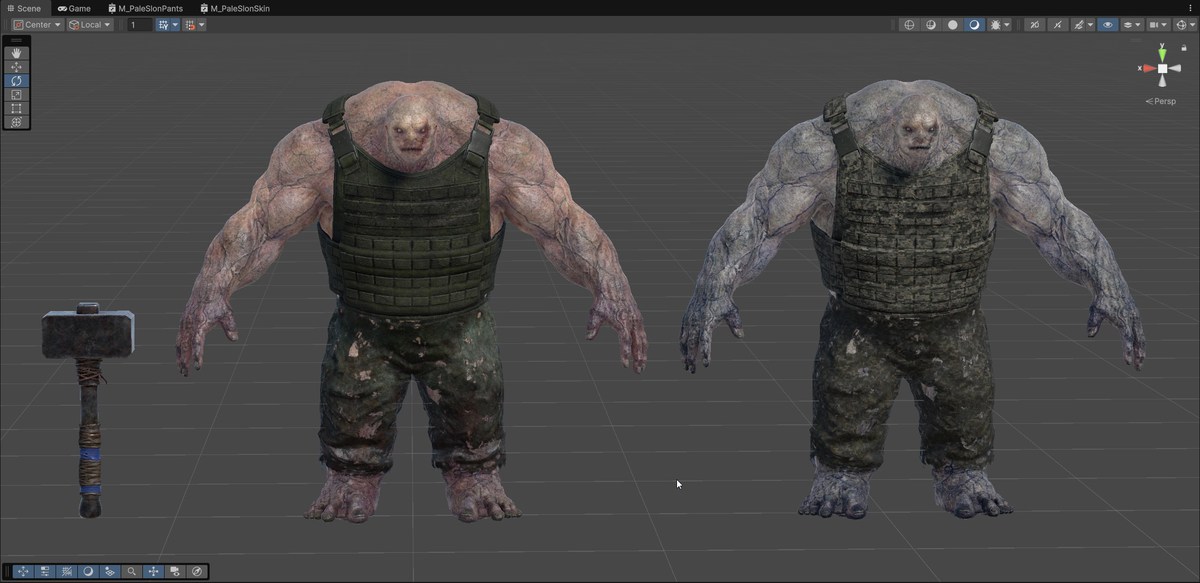Click the magnifier search icon in bottom bar
1200x583 pixels.
coord(132,572)
